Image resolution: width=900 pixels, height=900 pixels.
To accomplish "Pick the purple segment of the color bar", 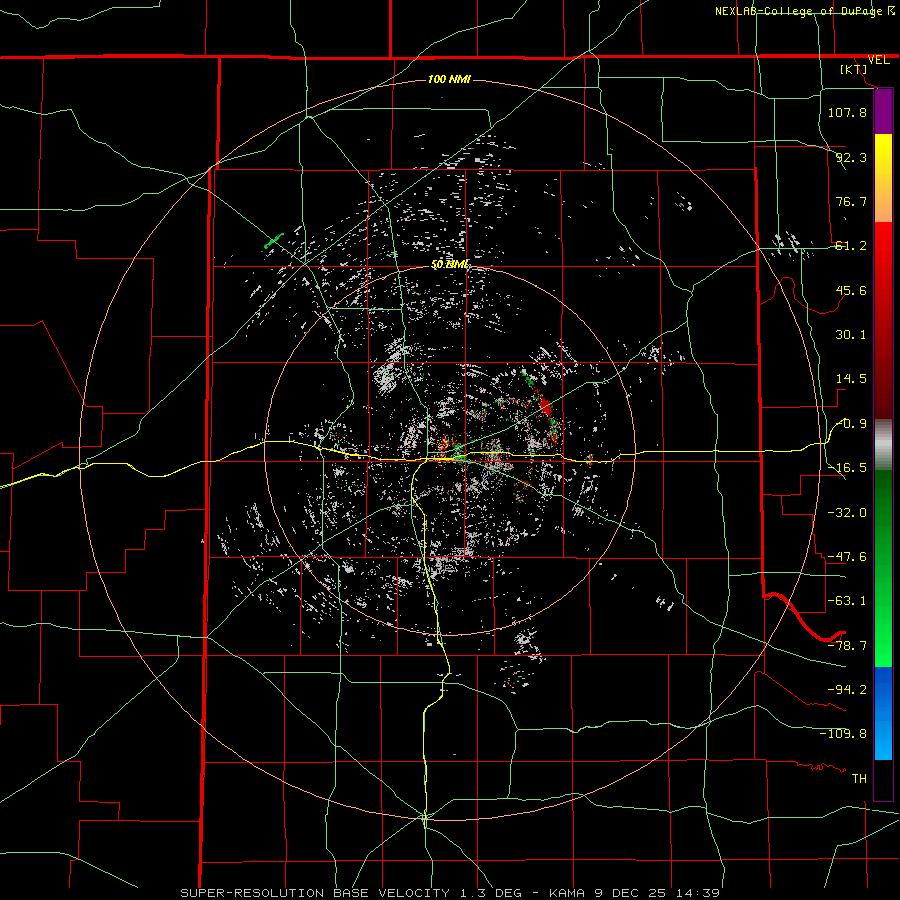I will click(x=883, y=111).
